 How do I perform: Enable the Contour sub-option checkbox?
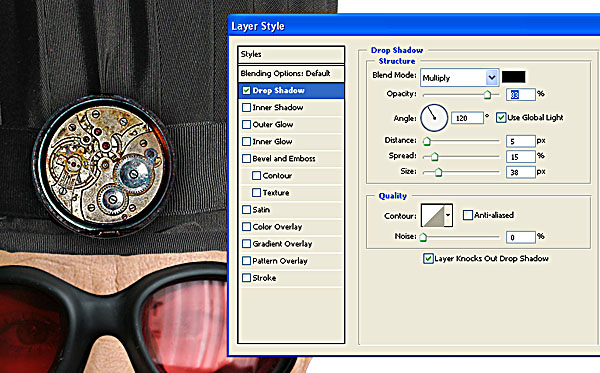point(256,176)
